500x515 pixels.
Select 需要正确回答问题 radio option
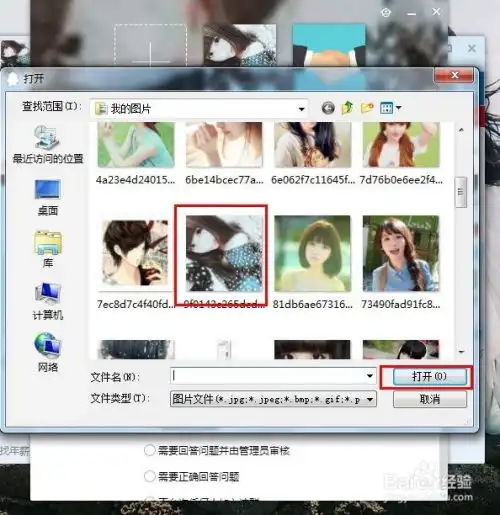(x=150, y=476)
